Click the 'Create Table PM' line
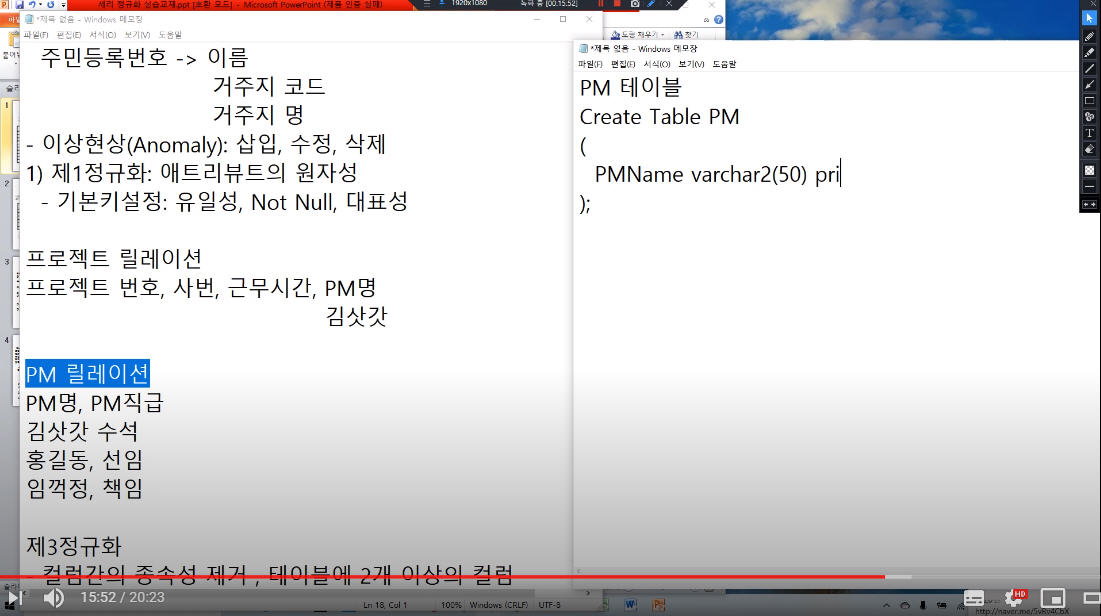Screen dimensions: 1101x616 coord(659,117)
